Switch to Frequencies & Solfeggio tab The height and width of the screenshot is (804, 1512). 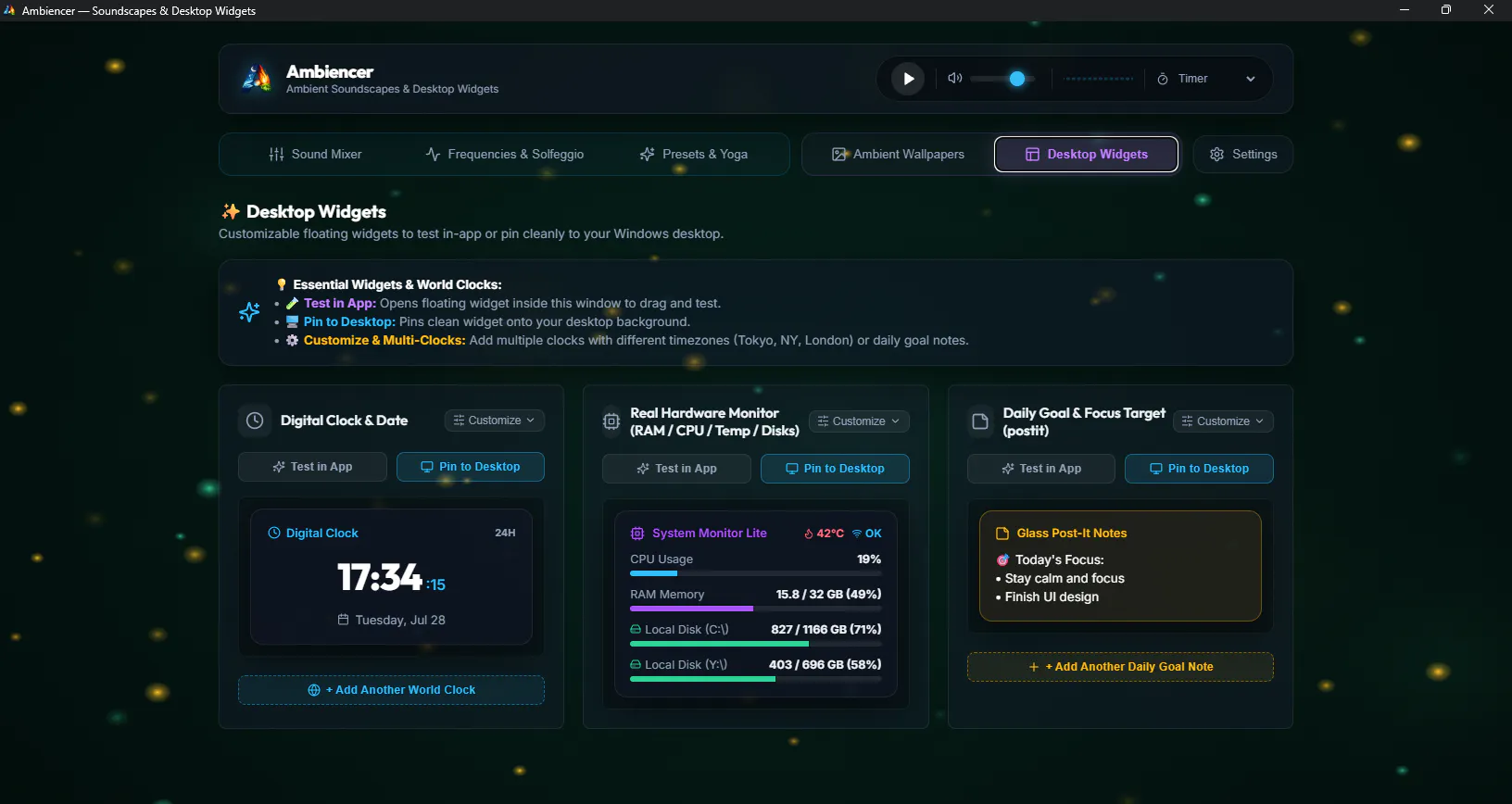pos(505,154)
